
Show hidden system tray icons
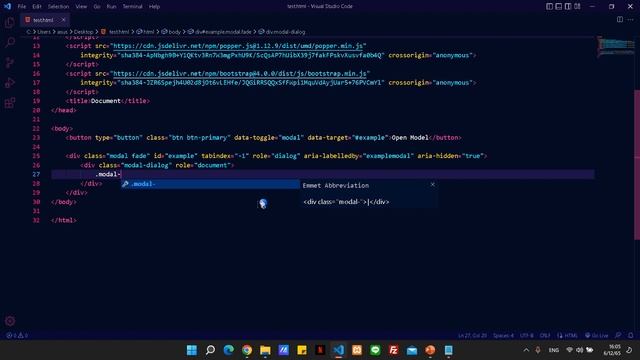[x=526, y=350]
